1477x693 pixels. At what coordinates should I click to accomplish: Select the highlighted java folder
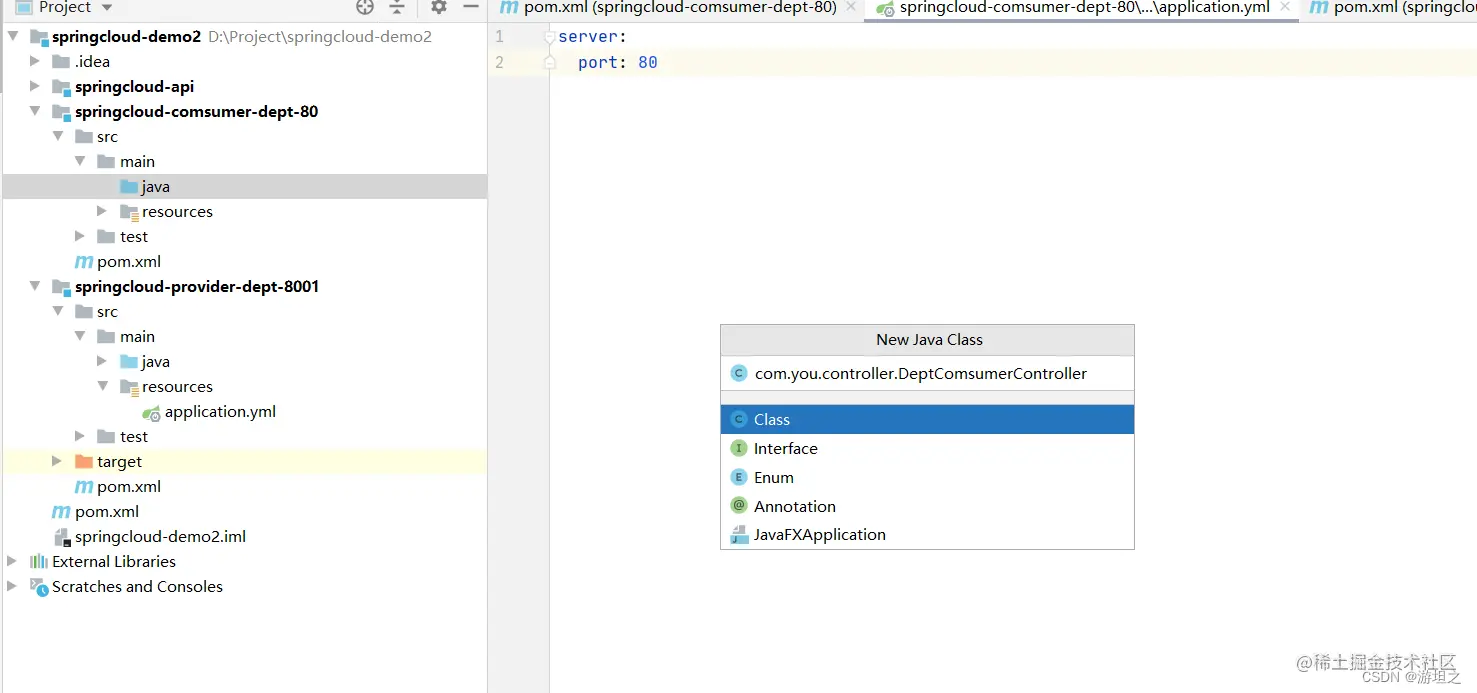coord(245,187)
